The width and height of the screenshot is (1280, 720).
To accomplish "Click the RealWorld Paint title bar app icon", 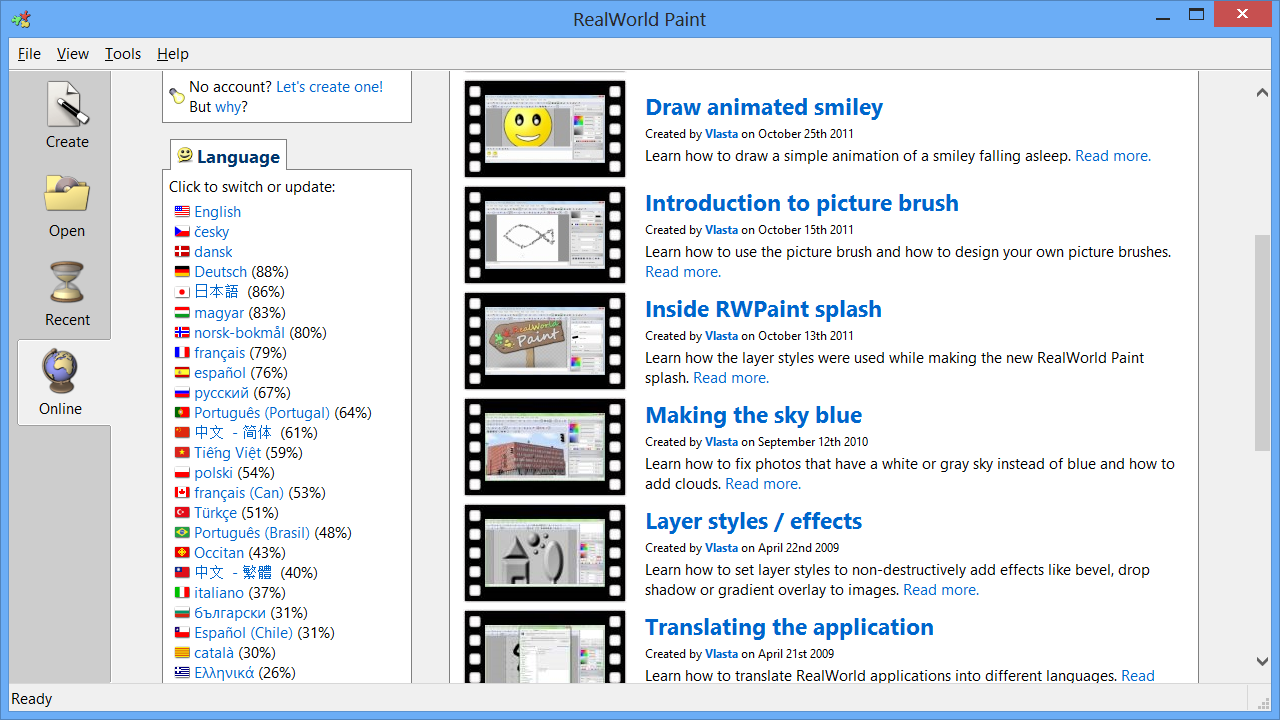I will (21, 19).
